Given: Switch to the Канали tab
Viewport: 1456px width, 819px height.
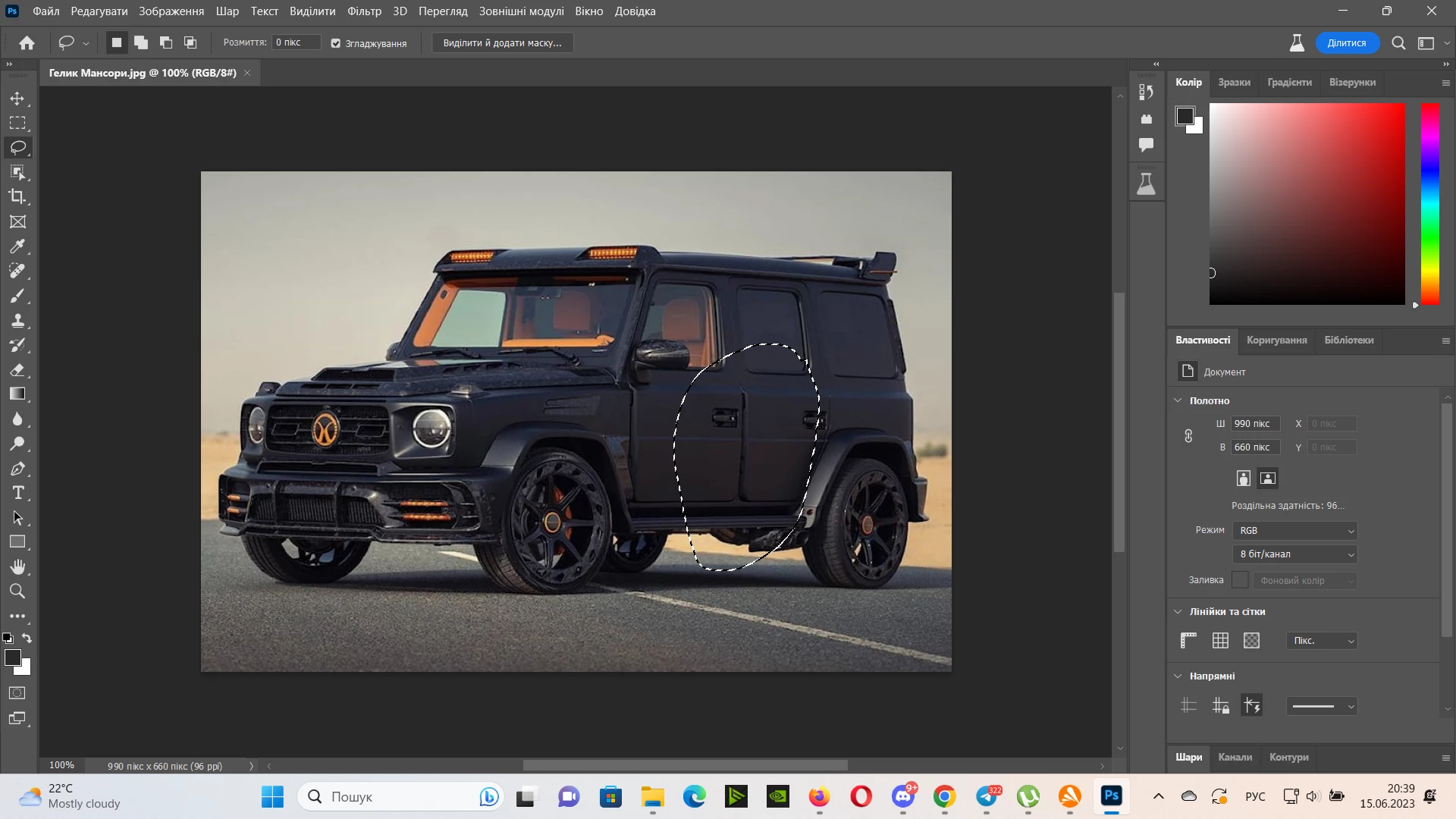Looking at the screenshot, I should pyautogui.click(x=1235, y=757).
